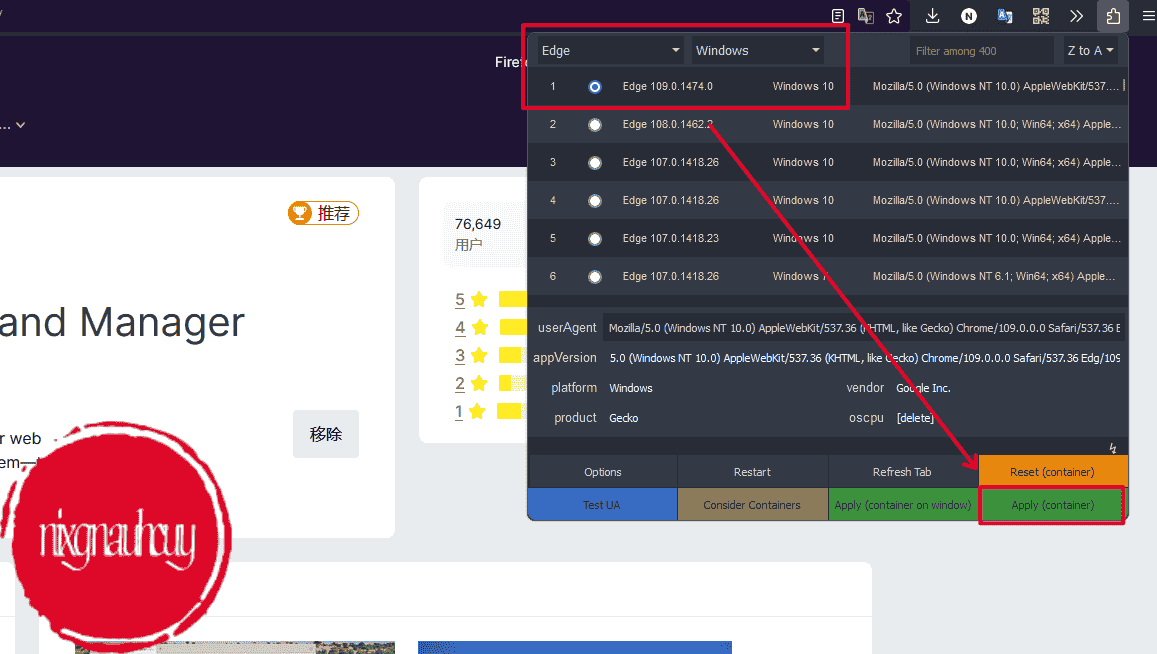Select Edge 108.0.1462 radio button
Viewport: 1157px width, 654px height.
click(x=595, y=125)
